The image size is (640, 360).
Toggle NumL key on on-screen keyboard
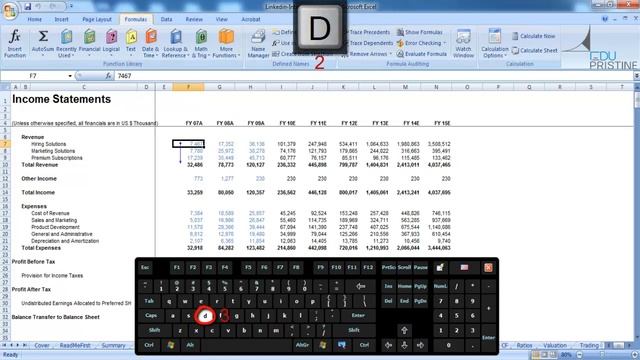(x=440, y=286)
